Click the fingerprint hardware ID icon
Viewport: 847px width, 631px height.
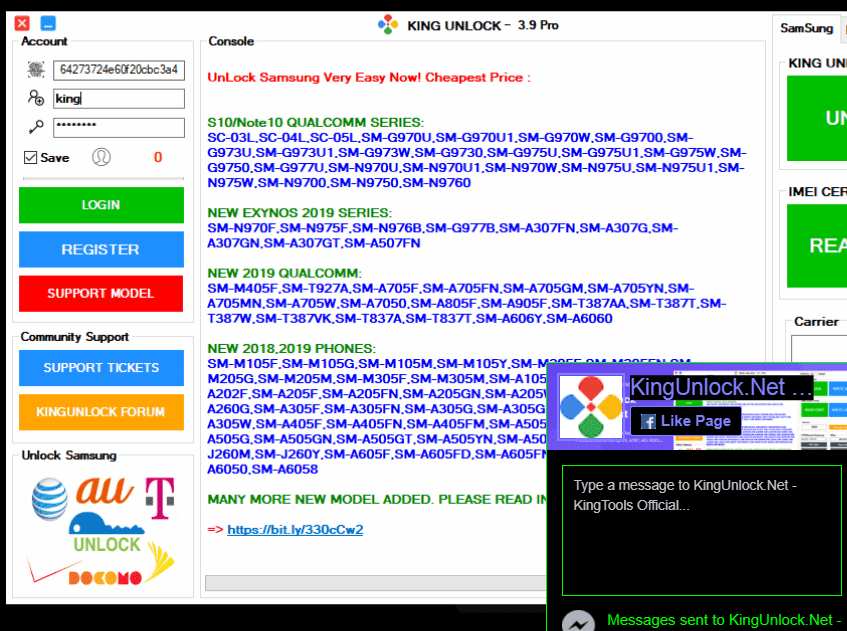point(36,69)
